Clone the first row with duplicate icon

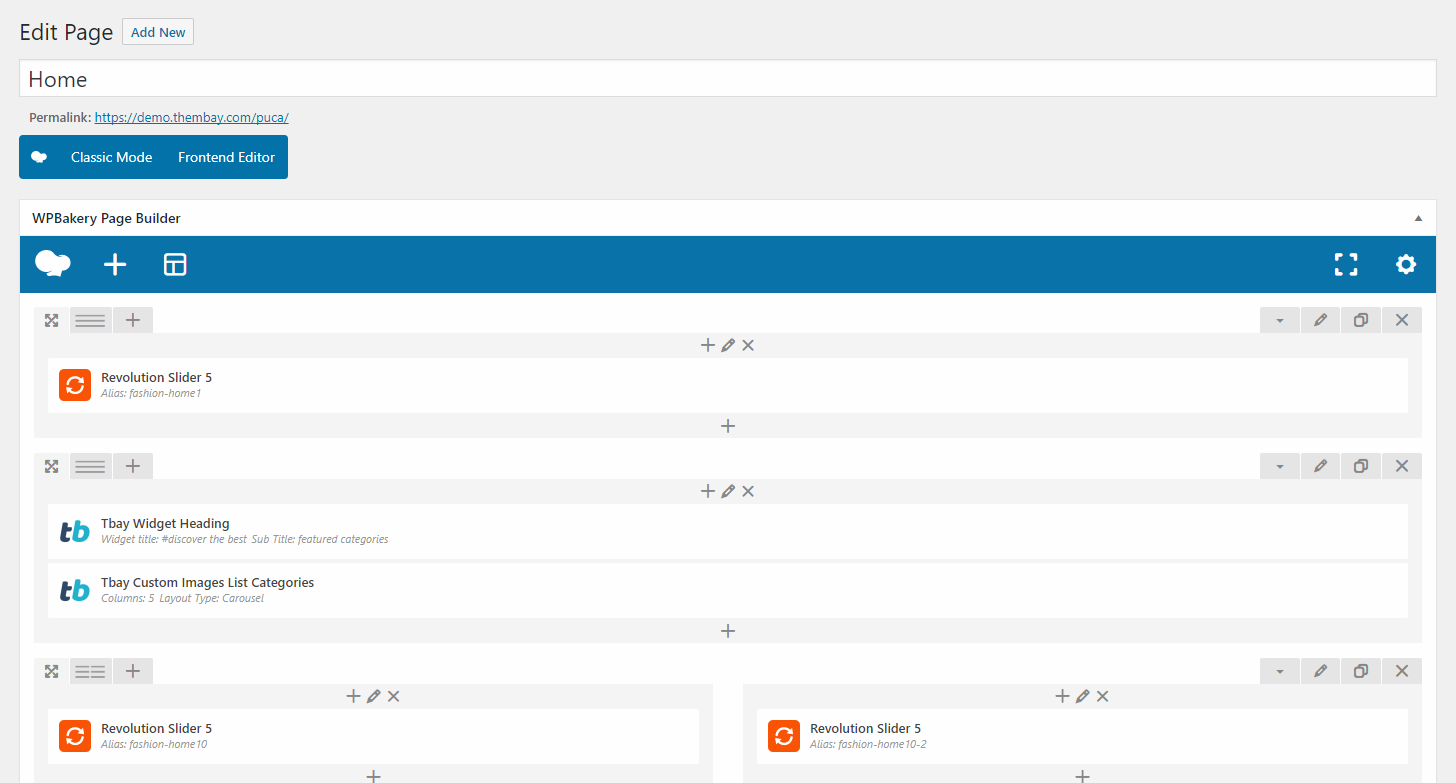tap(1360, 320)
